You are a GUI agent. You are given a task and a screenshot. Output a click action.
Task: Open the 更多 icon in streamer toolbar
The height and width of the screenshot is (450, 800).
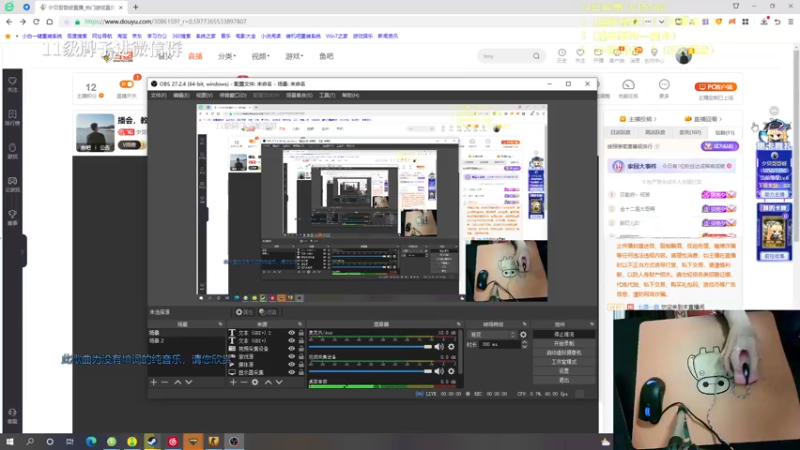click(x=664, y=88)
